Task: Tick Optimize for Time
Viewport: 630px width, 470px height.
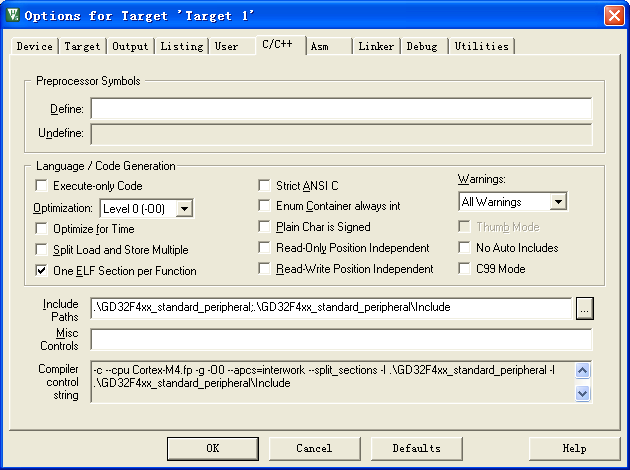Action: tap(42, 229)
